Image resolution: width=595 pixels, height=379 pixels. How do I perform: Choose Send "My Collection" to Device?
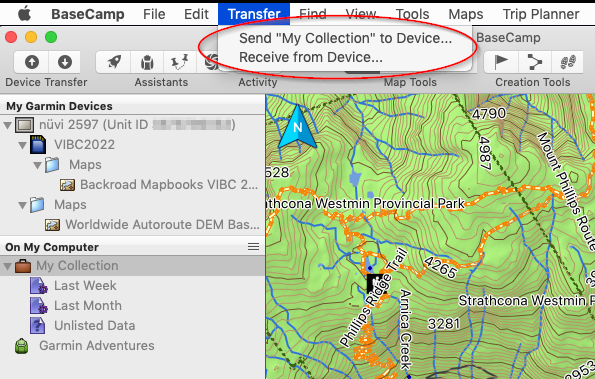tap(345, 38)
